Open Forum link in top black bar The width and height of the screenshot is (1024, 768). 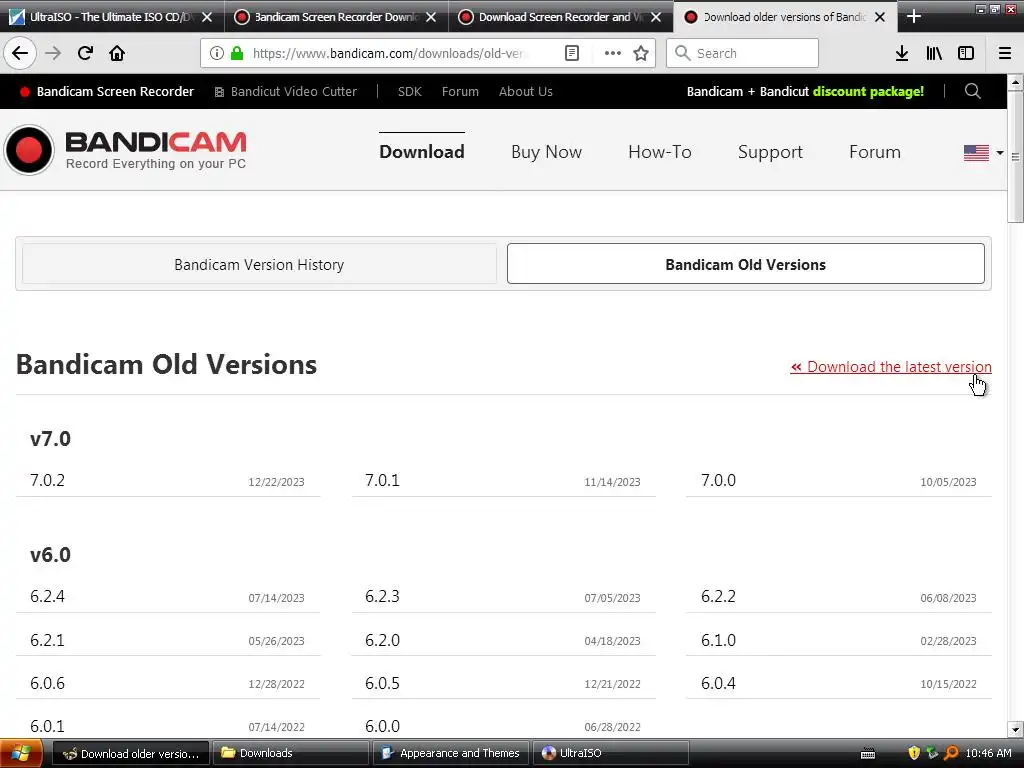460,91
